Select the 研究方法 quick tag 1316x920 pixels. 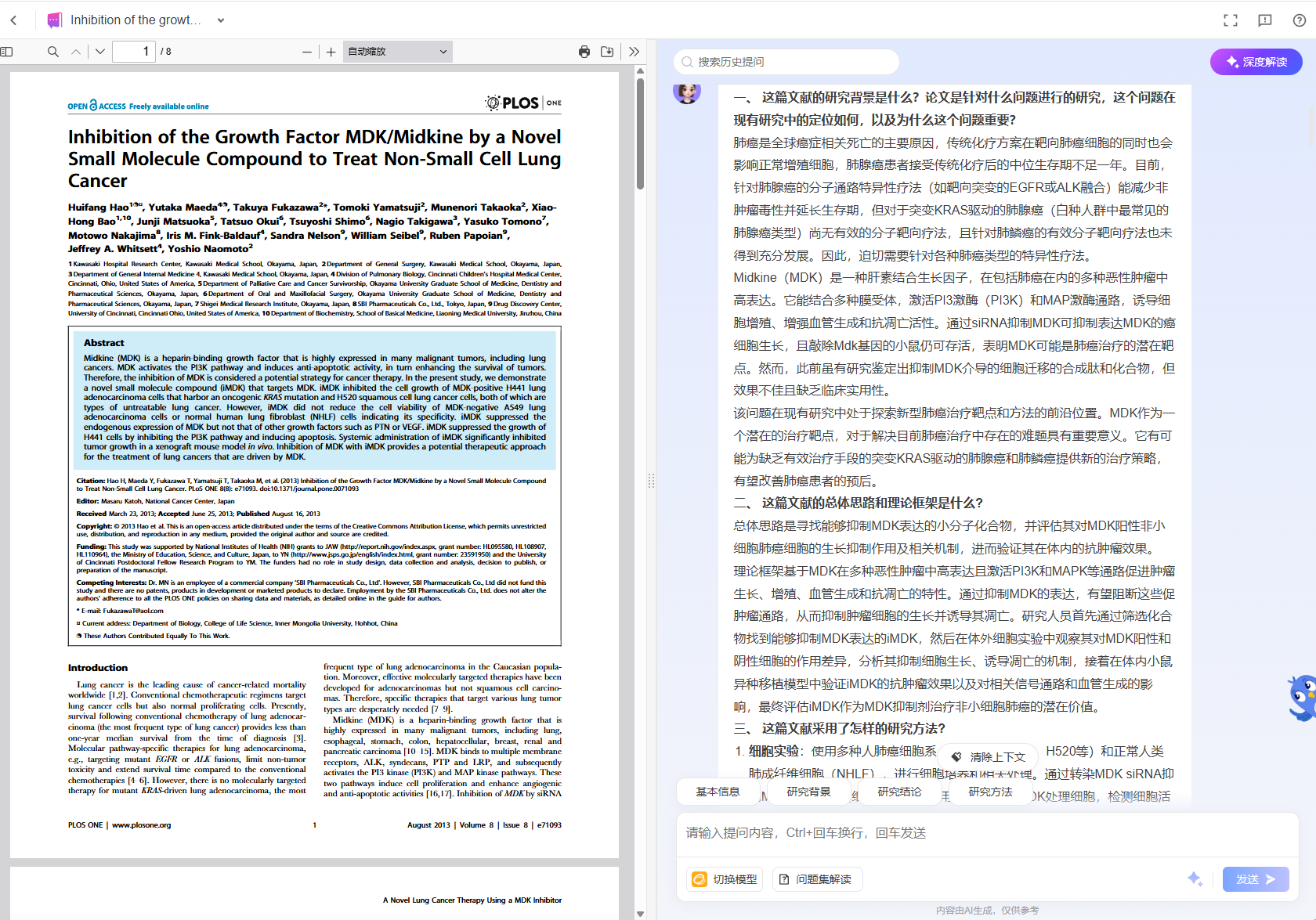click(990, 792)
